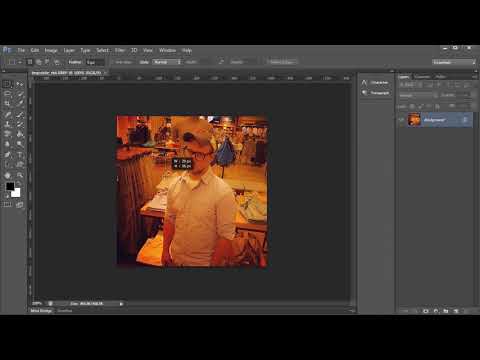Select the Quick Selection wand tool
This screenshot has height=360, width=480.
point(20,94)
